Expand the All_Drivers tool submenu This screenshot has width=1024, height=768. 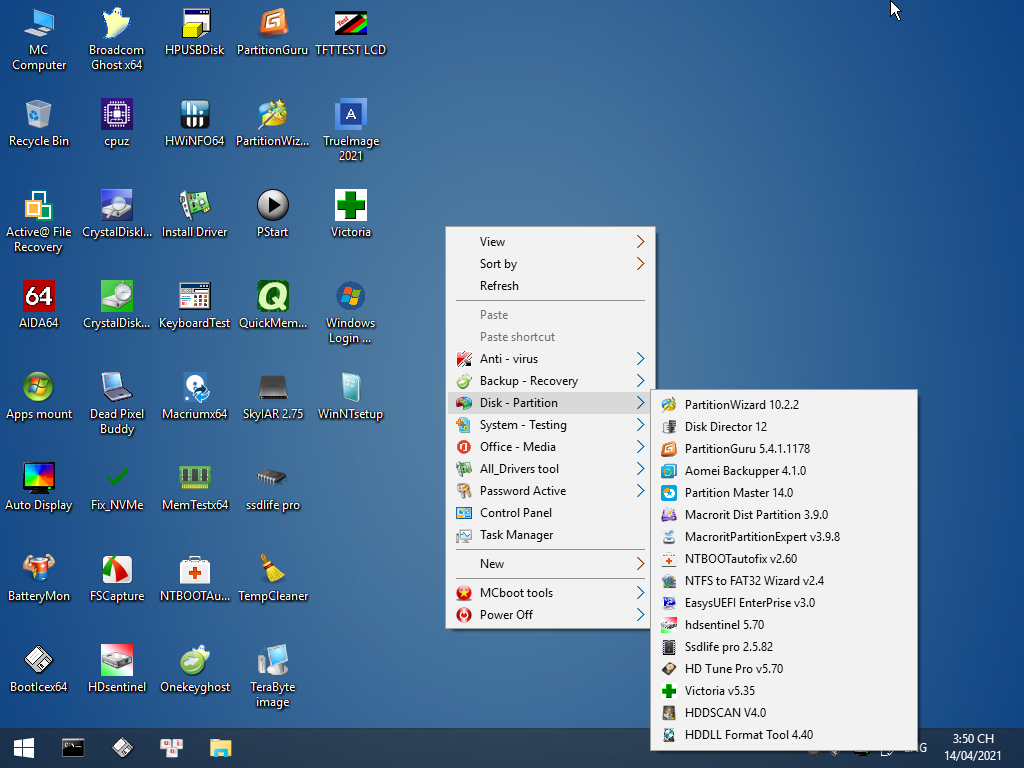(550, 469)
